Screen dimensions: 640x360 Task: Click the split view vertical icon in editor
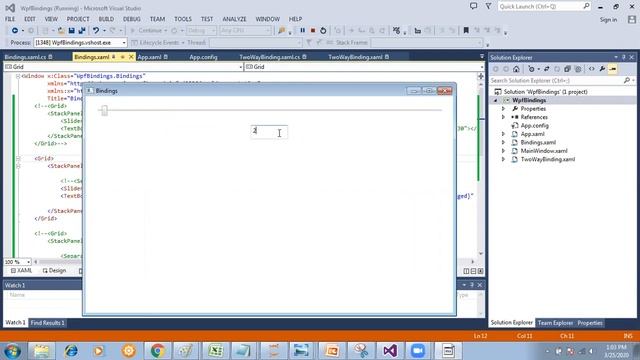[x=467, y=271]
